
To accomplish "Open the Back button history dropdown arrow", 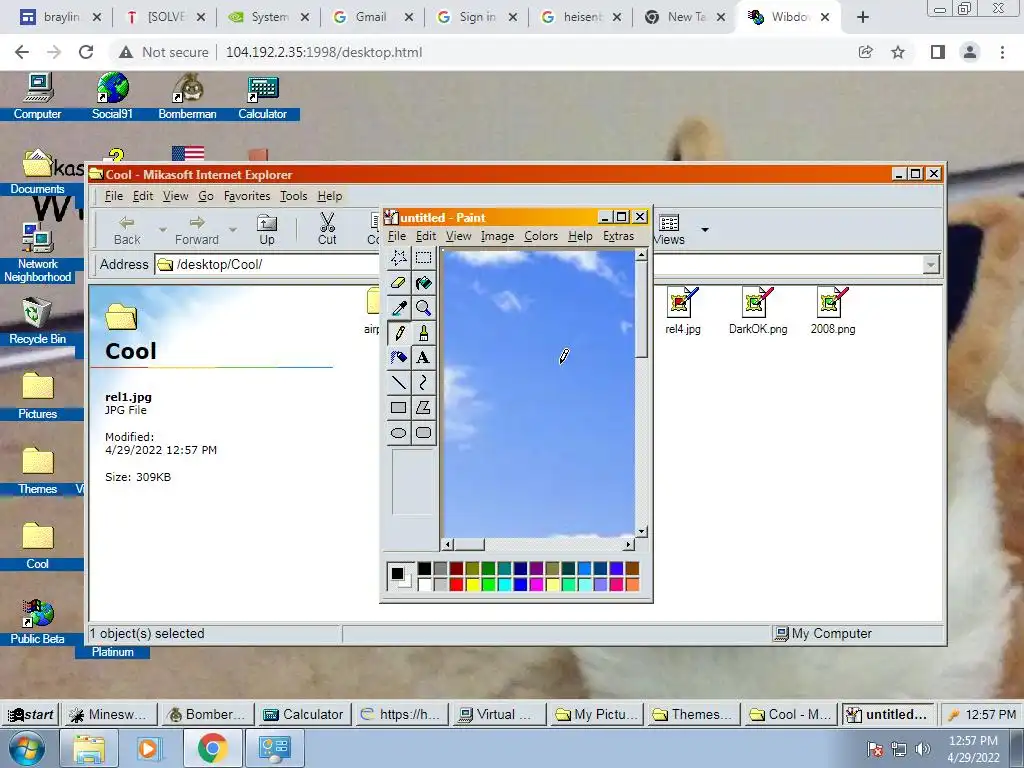I will tap(163, 230).
